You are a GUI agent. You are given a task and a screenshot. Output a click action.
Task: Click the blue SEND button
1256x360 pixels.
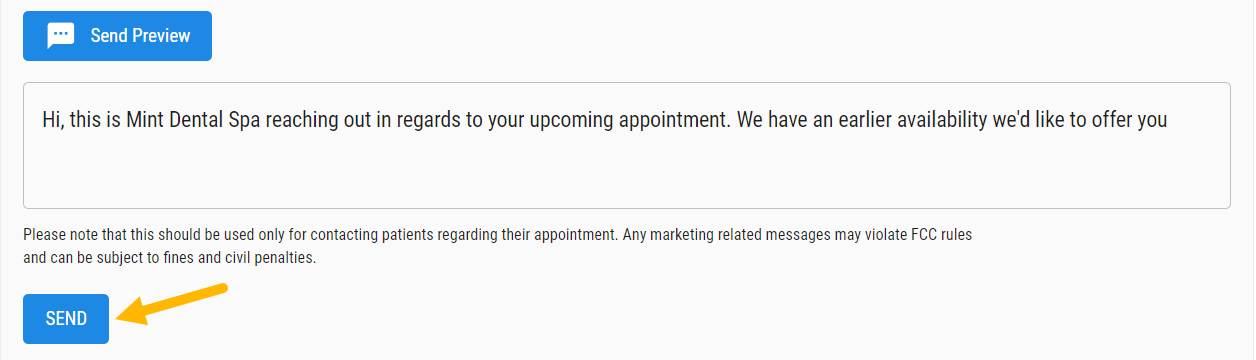coord(66,319)
